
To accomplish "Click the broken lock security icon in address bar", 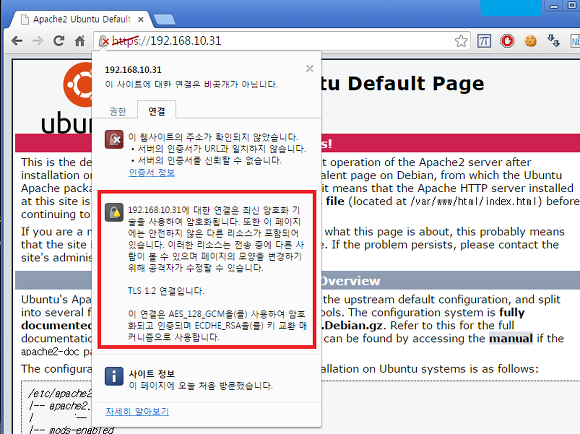I will [104, 41].
